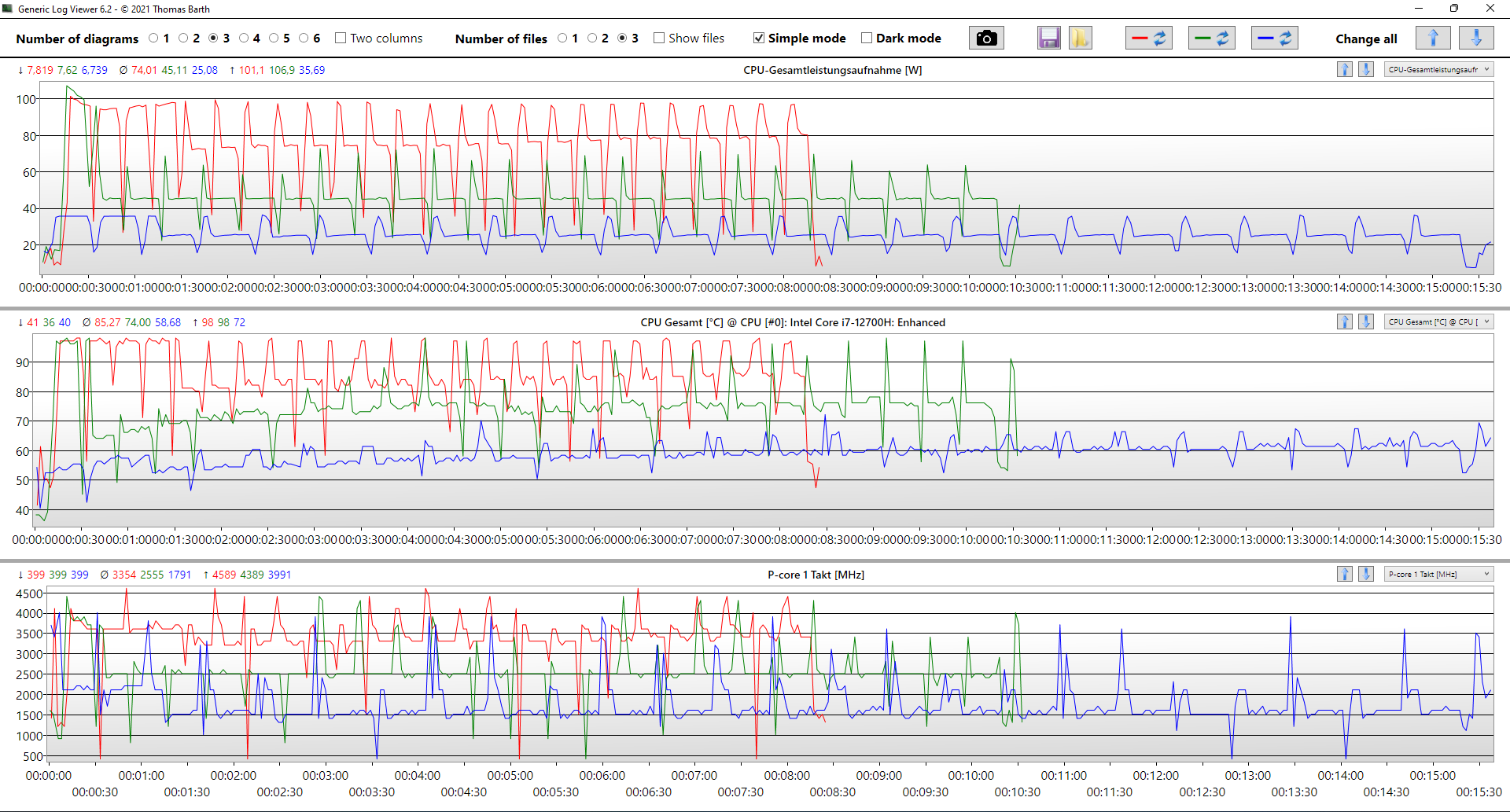Select 4 diagrams radio button
Screen dimensions: 1510x812
(244, 38)
